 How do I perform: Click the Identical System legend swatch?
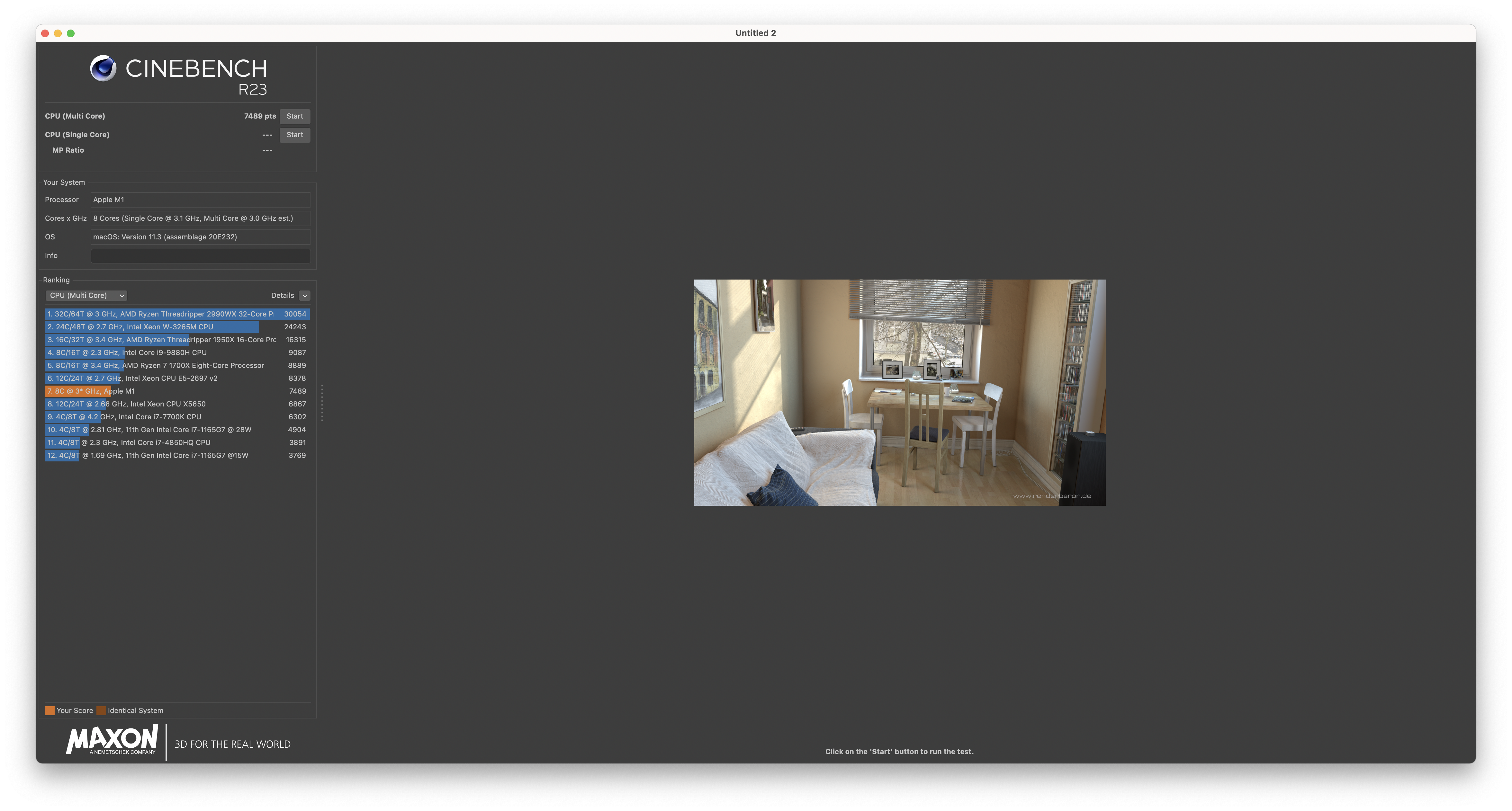(x=101, y=711)
